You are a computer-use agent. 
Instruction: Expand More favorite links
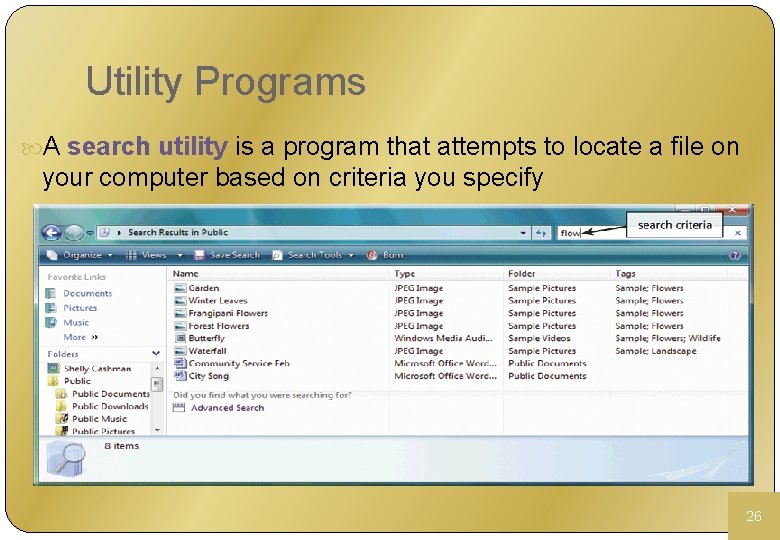pyautogui.click(x=81, y=337)
